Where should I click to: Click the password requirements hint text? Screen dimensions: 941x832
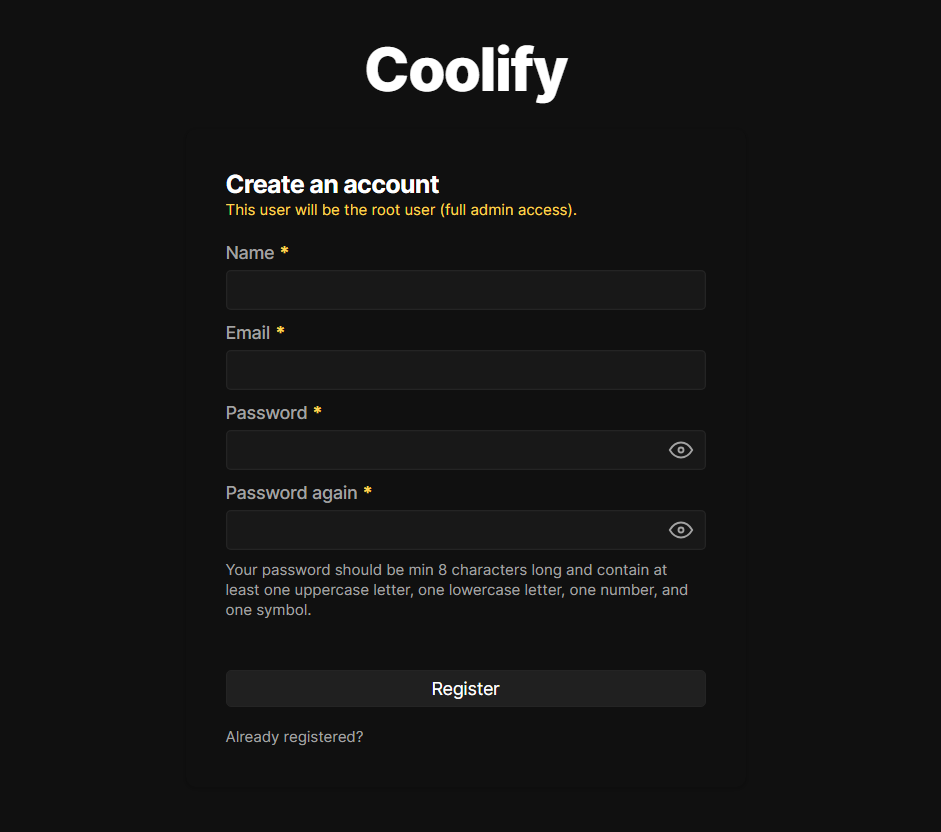coord(457,590)
